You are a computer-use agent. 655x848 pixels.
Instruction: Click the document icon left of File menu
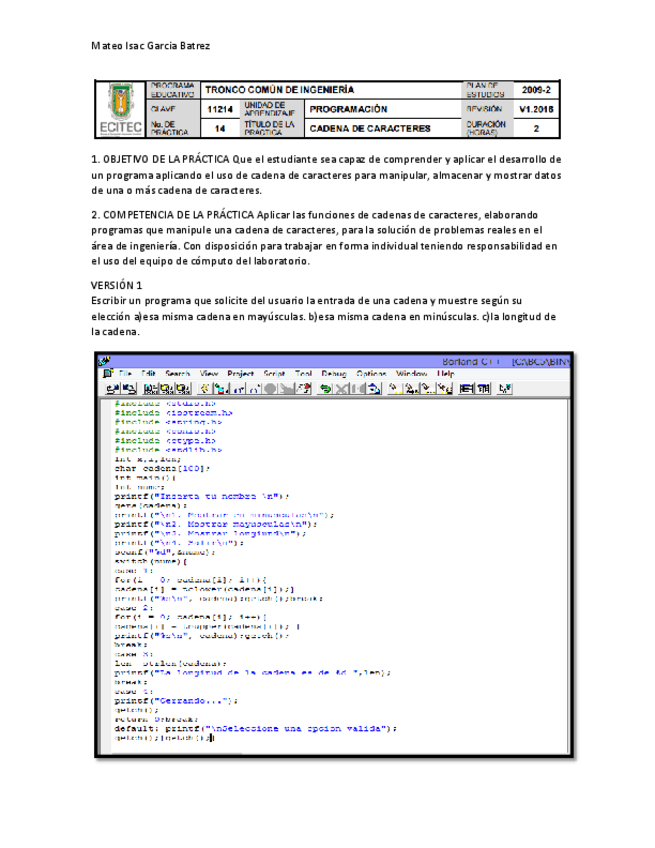pos(108,373)
